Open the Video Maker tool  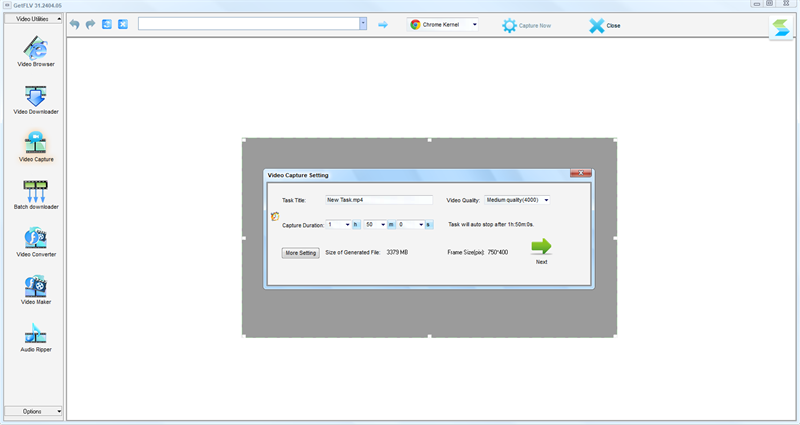[36, 289]
